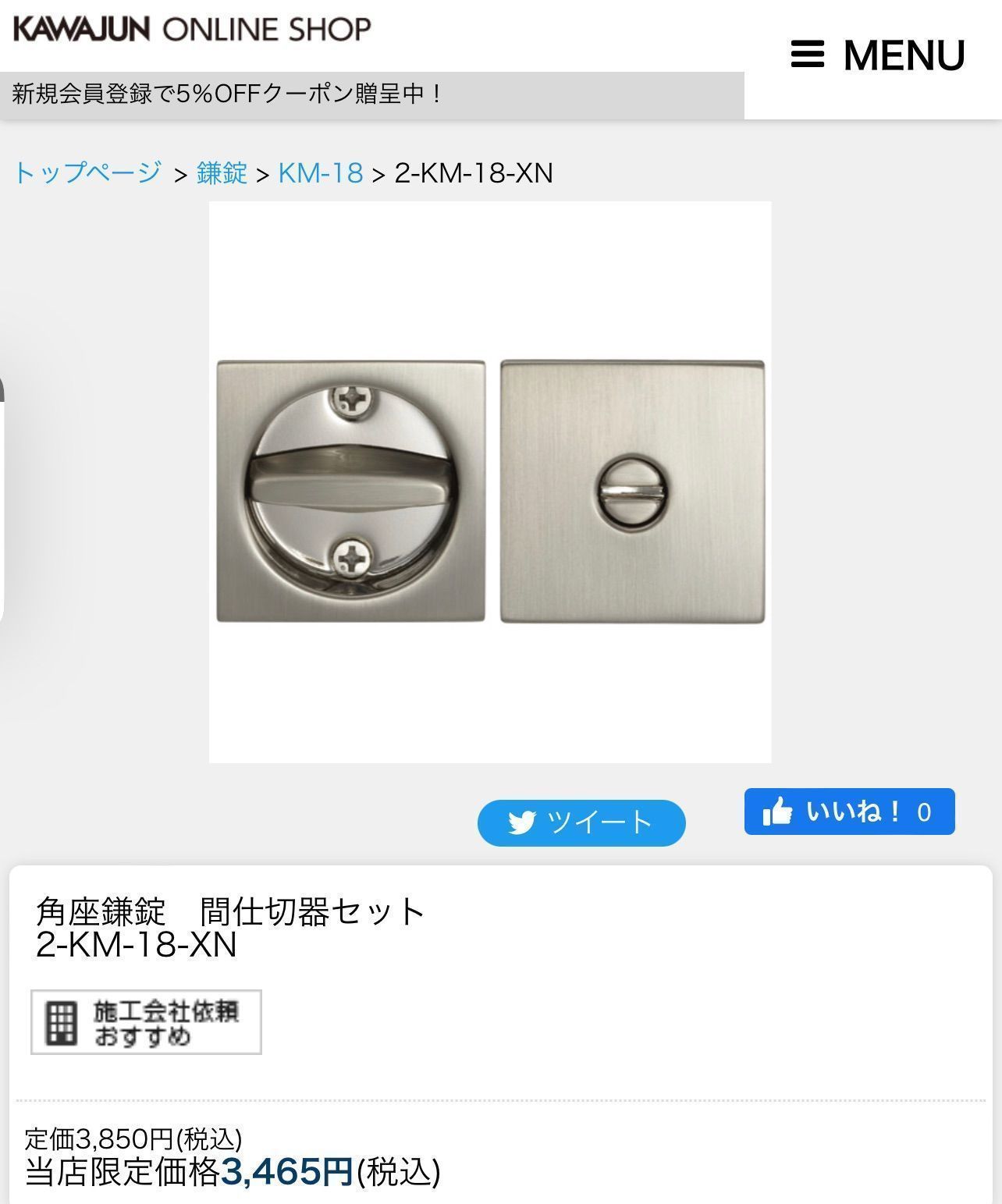Click the Twitter bird icon
Screen dimensions: 1002x1204
pos(522,822)
